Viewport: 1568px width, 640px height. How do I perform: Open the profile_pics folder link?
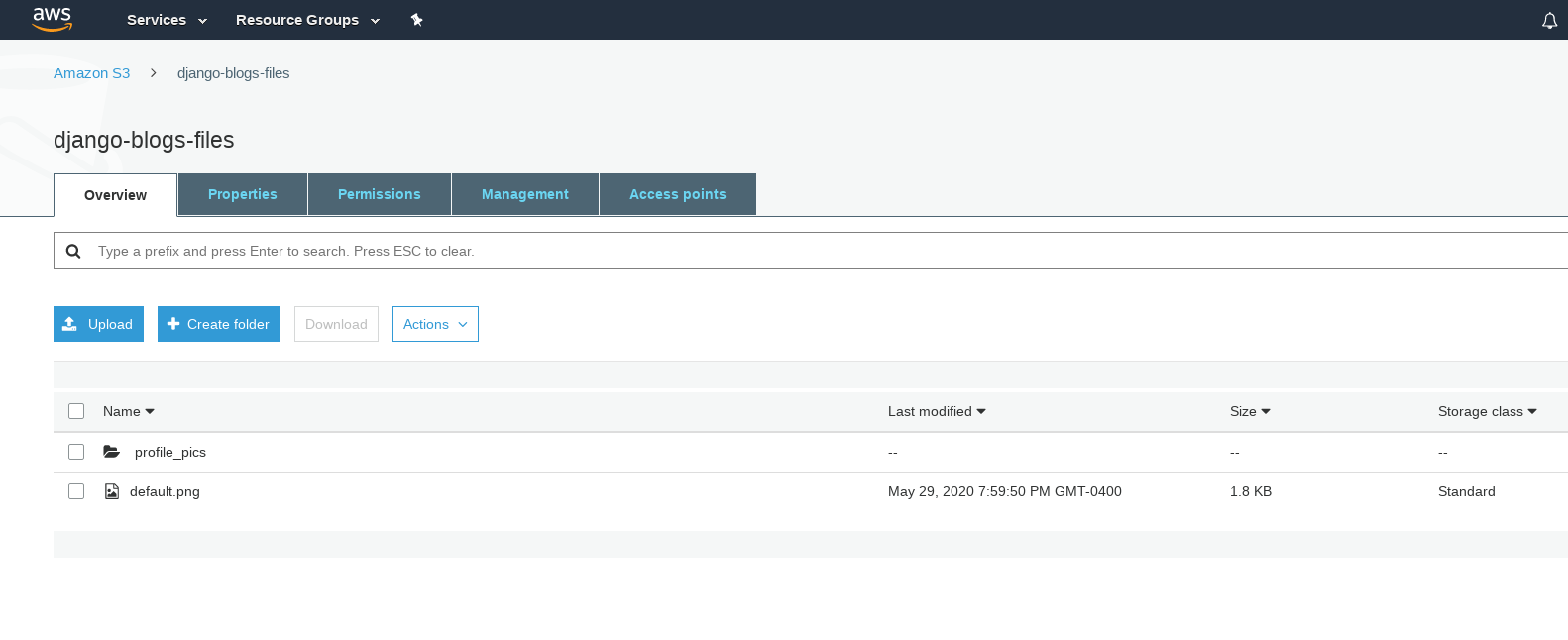pyautogui.click(x=170, y=452)
